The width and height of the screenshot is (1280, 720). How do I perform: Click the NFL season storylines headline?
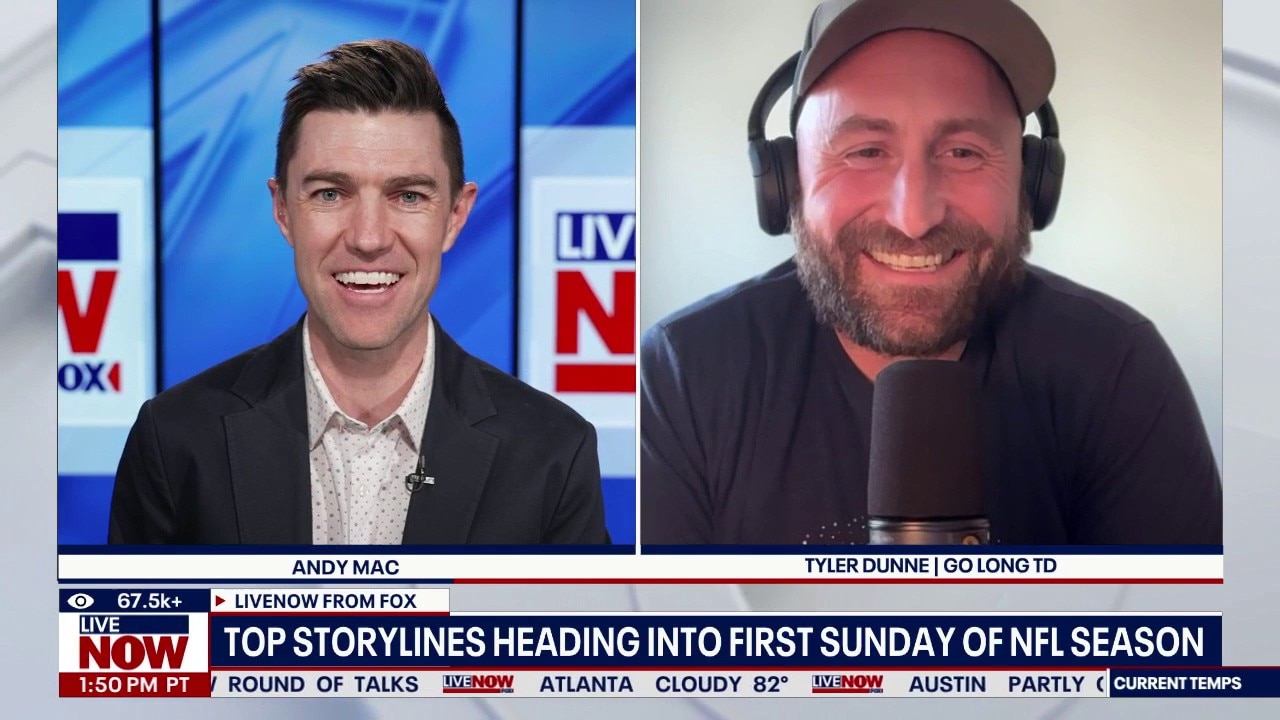tap(713, 642)
